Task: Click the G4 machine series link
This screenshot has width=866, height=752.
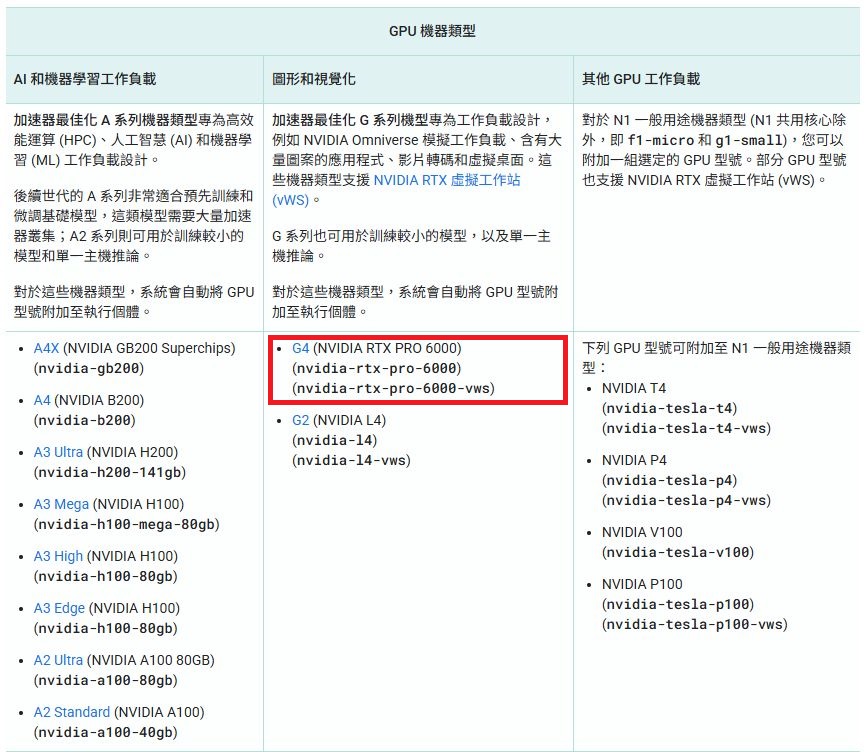Action: 301,348
